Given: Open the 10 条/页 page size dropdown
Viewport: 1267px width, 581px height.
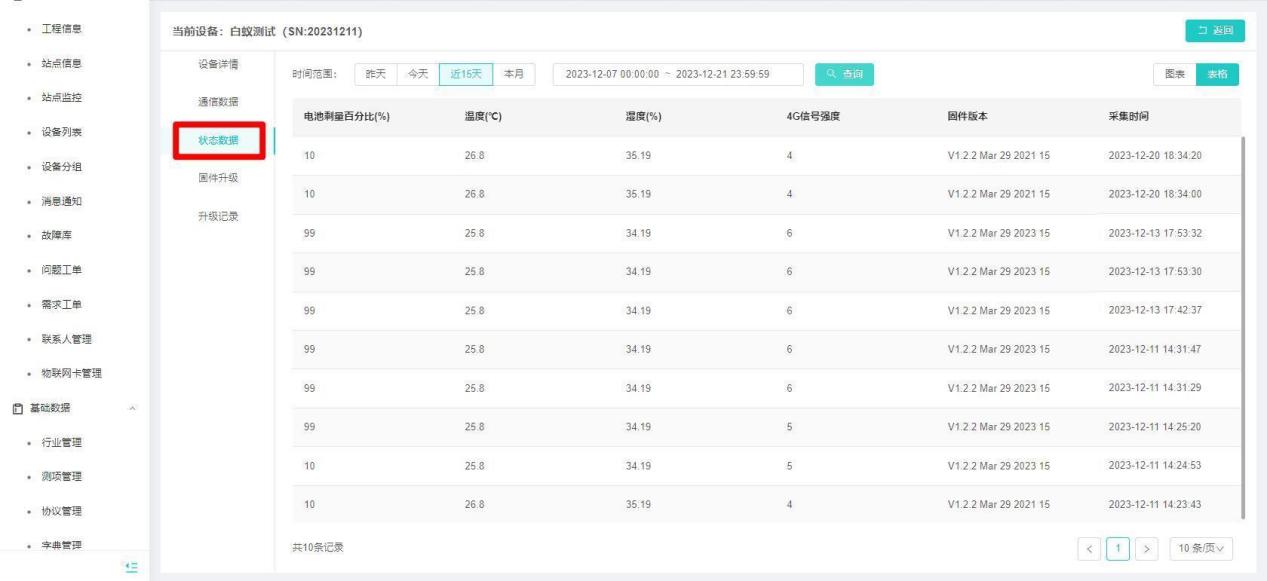Looking at the screenshot, I should coord(1200,547).
